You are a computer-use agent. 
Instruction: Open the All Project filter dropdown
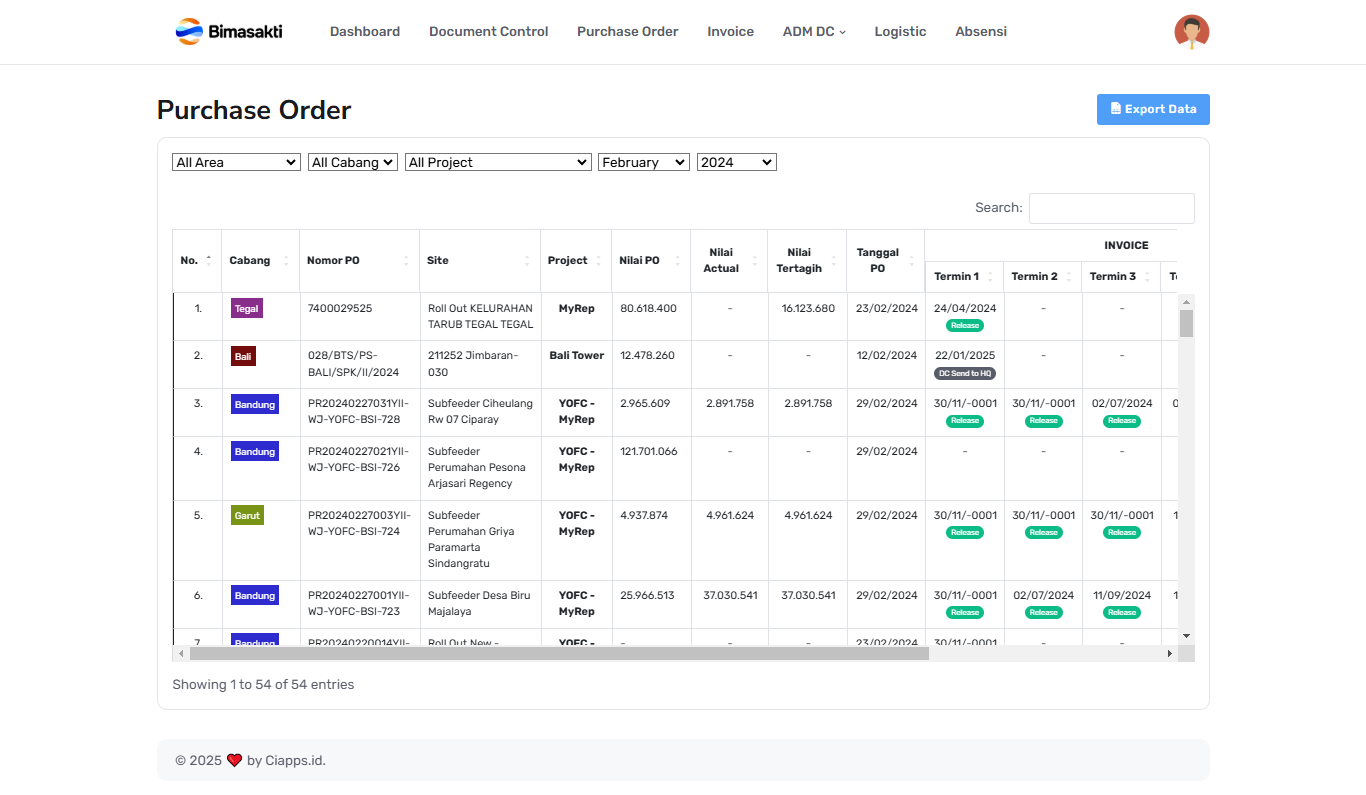[498, 162]
